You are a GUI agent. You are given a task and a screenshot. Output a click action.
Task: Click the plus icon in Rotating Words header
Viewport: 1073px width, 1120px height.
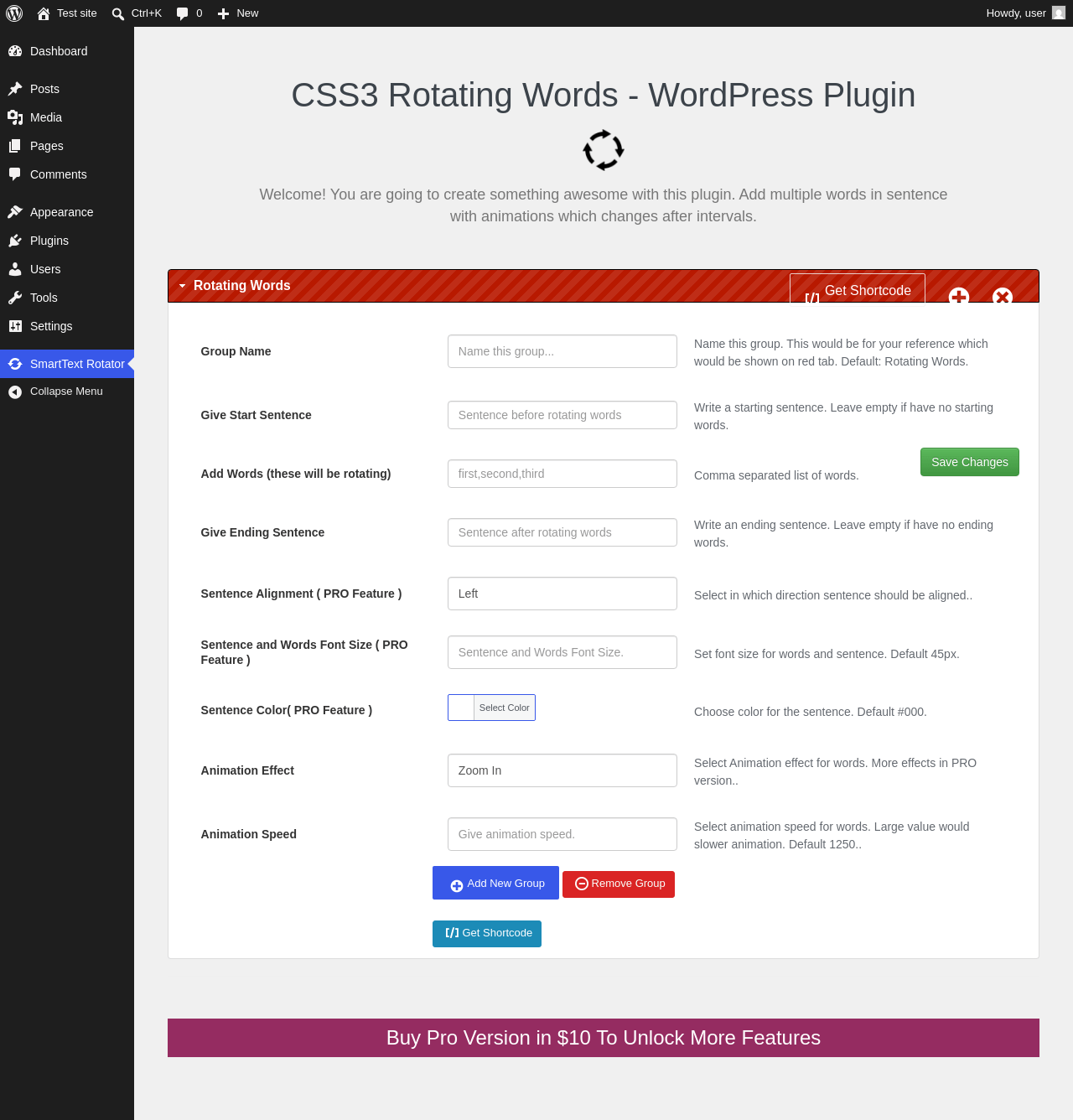(959, 297)
